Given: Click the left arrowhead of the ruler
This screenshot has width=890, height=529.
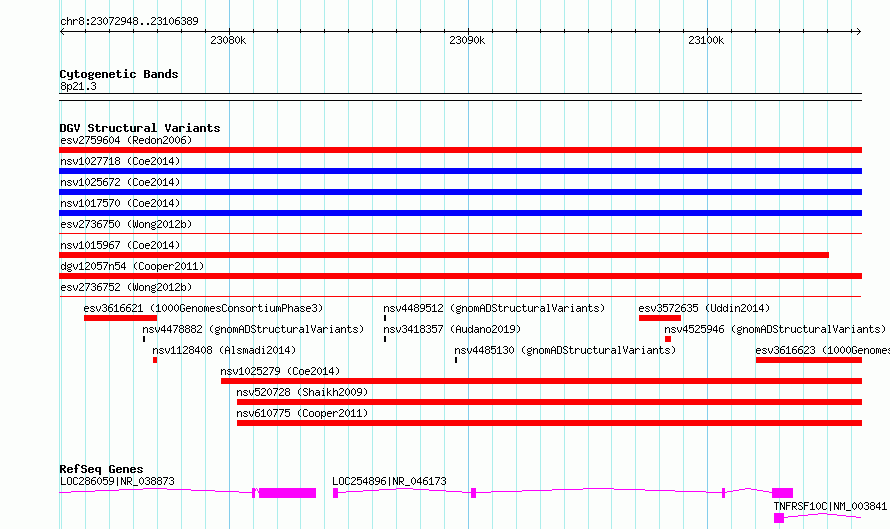Looking at the screenshot, I should pos(62,31).
